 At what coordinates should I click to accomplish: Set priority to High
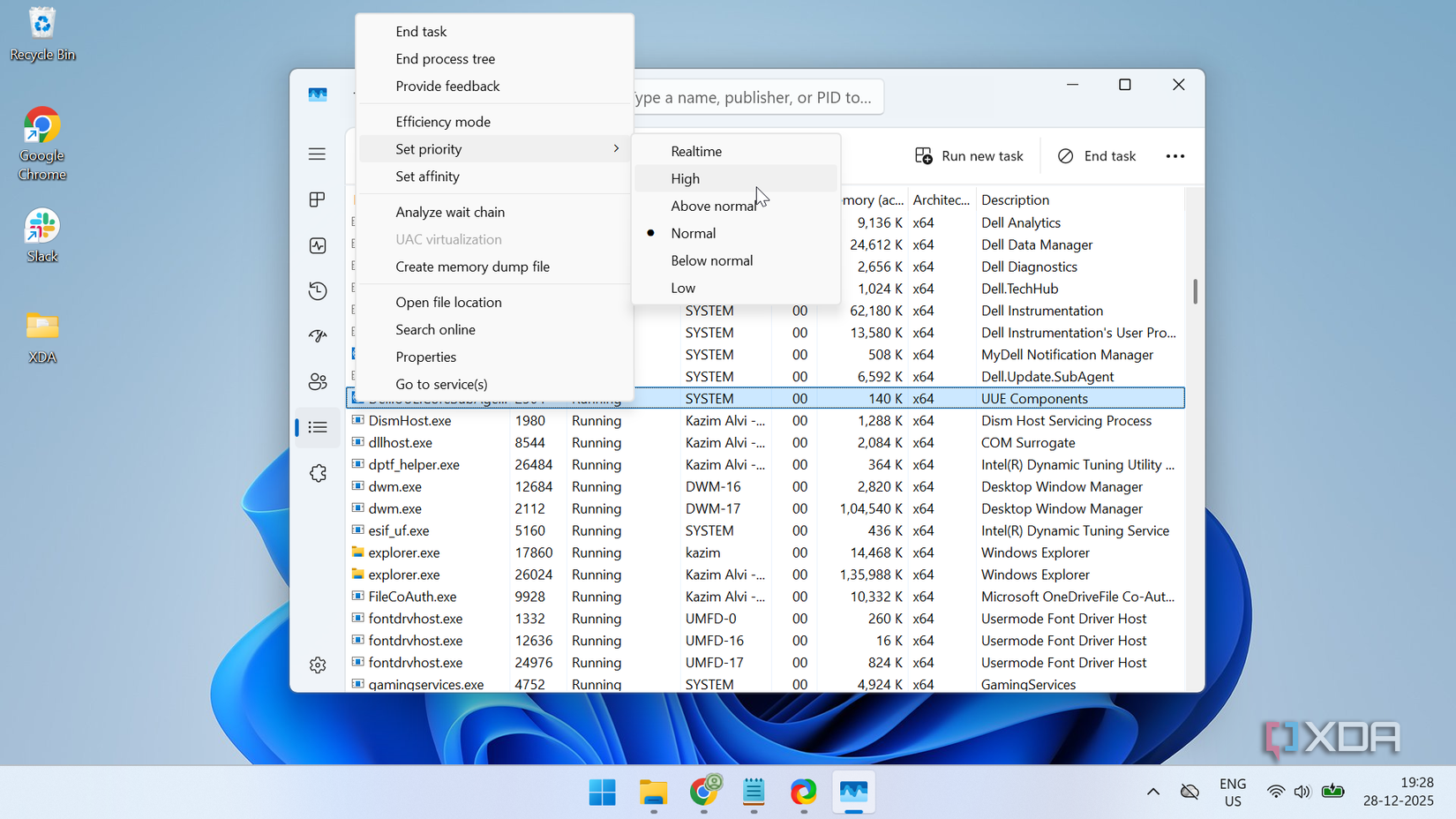(x=736, y=178)
